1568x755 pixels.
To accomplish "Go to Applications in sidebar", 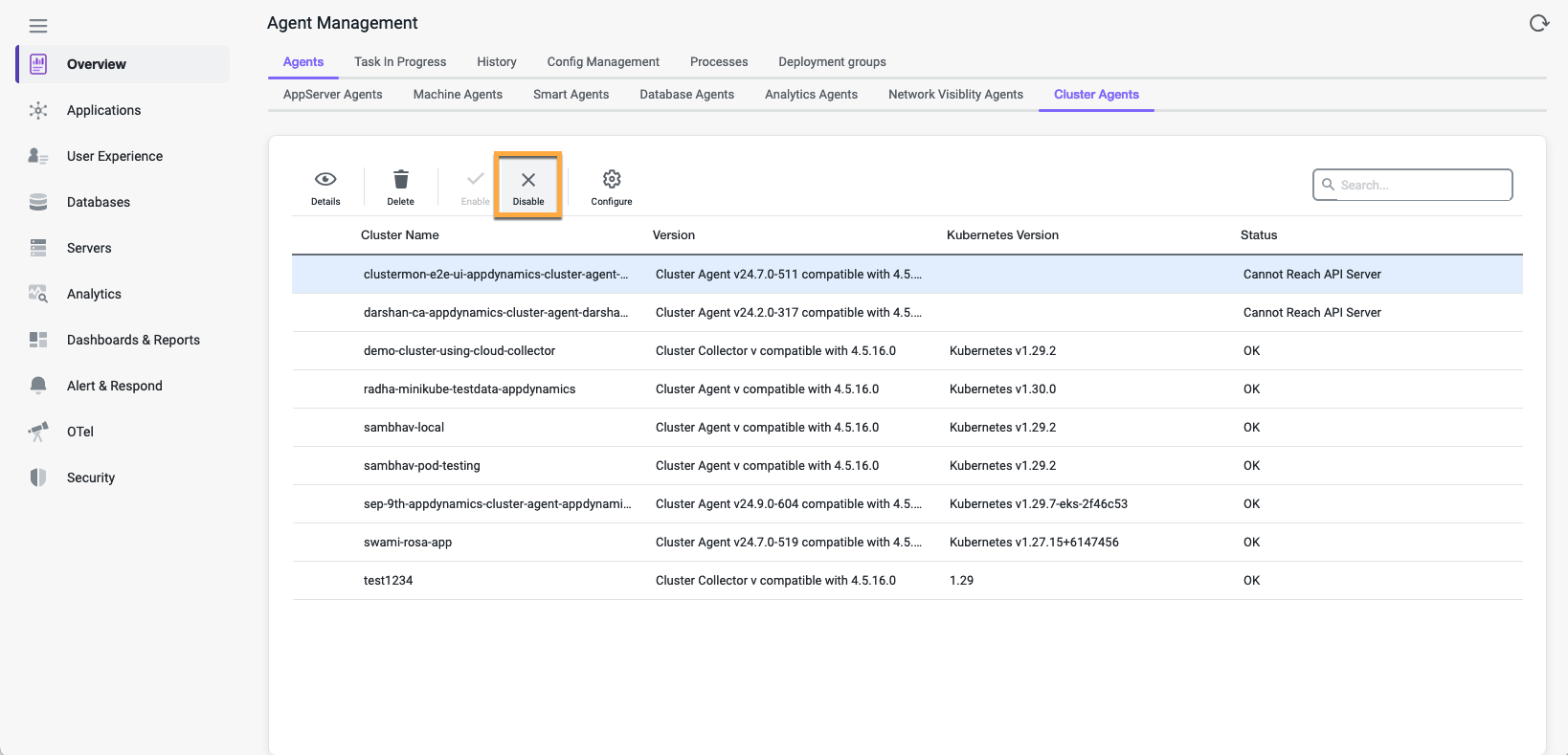I will (x=123, y=110).
